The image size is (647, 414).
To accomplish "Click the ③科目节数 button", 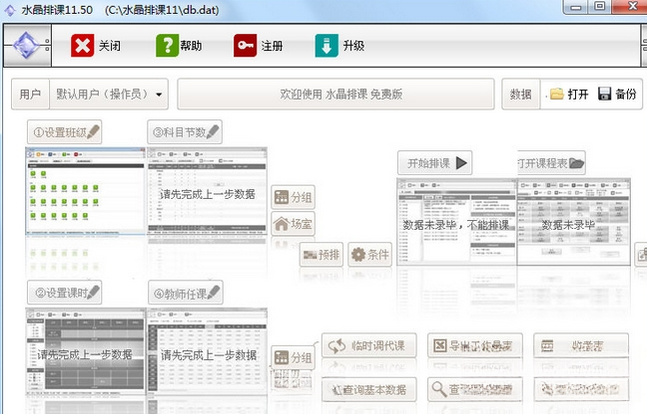I will click(x=184, y=132).
